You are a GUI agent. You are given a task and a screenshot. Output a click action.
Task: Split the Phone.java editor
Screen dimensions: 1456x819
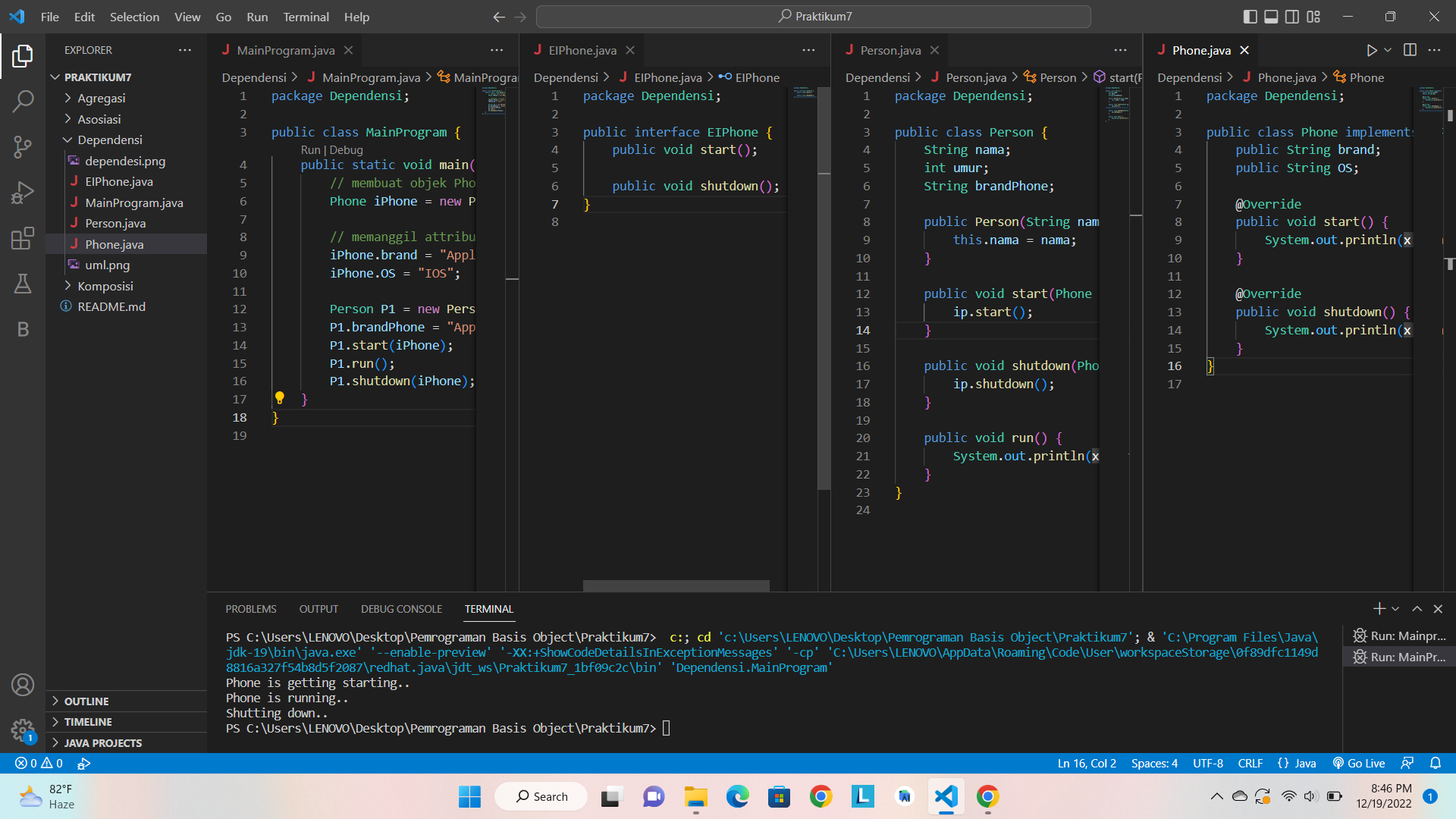(1410, 50)
